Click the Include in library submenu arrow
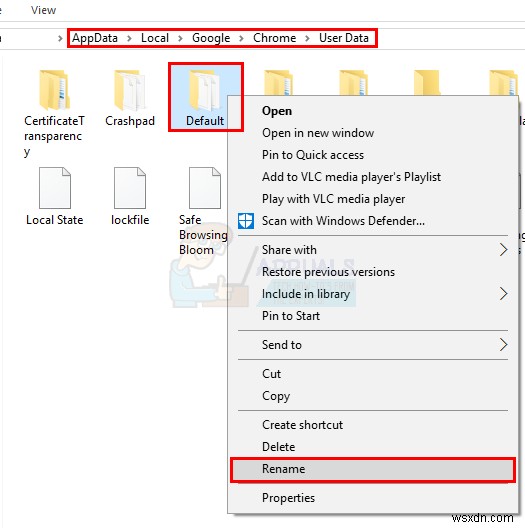525x528 pixels. pos(503,294)
